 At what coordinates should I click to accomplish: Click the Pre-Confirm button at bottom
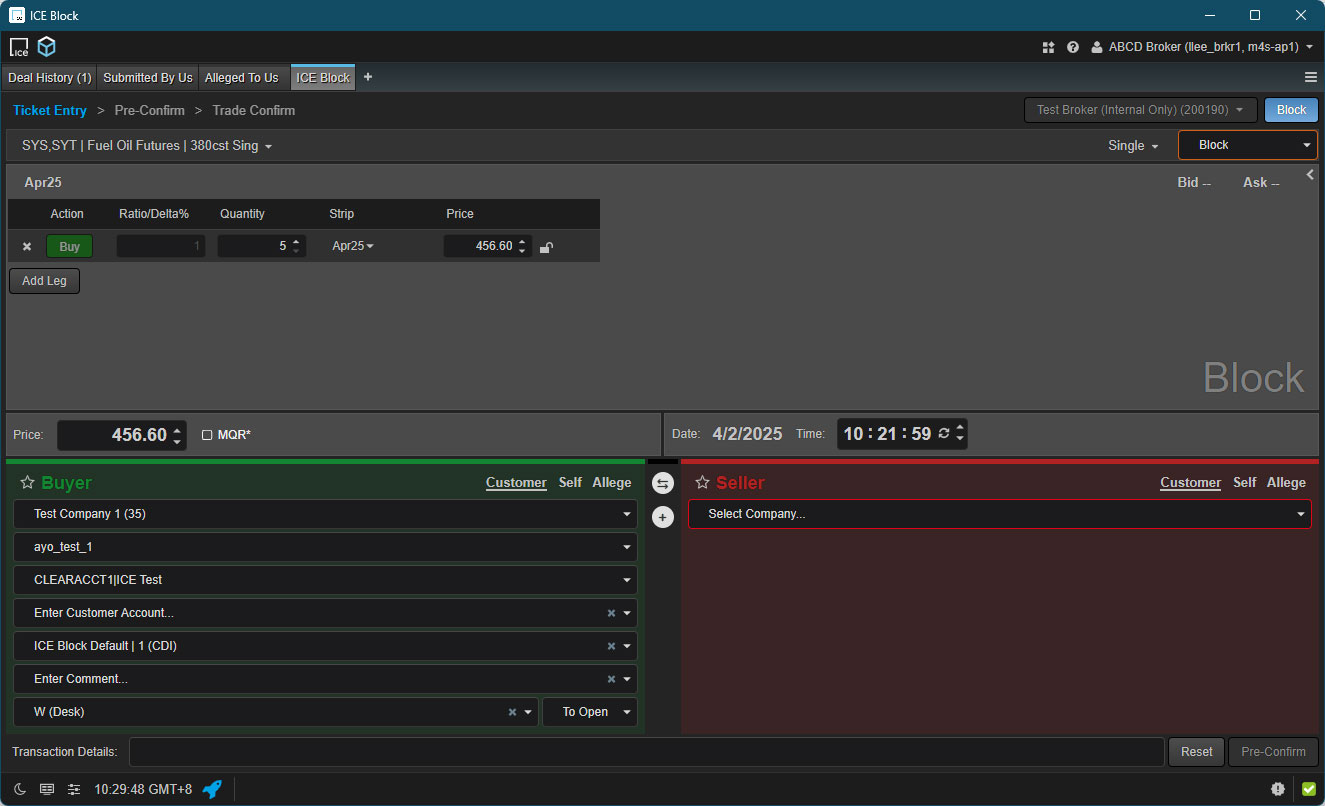coord(1273,752)
